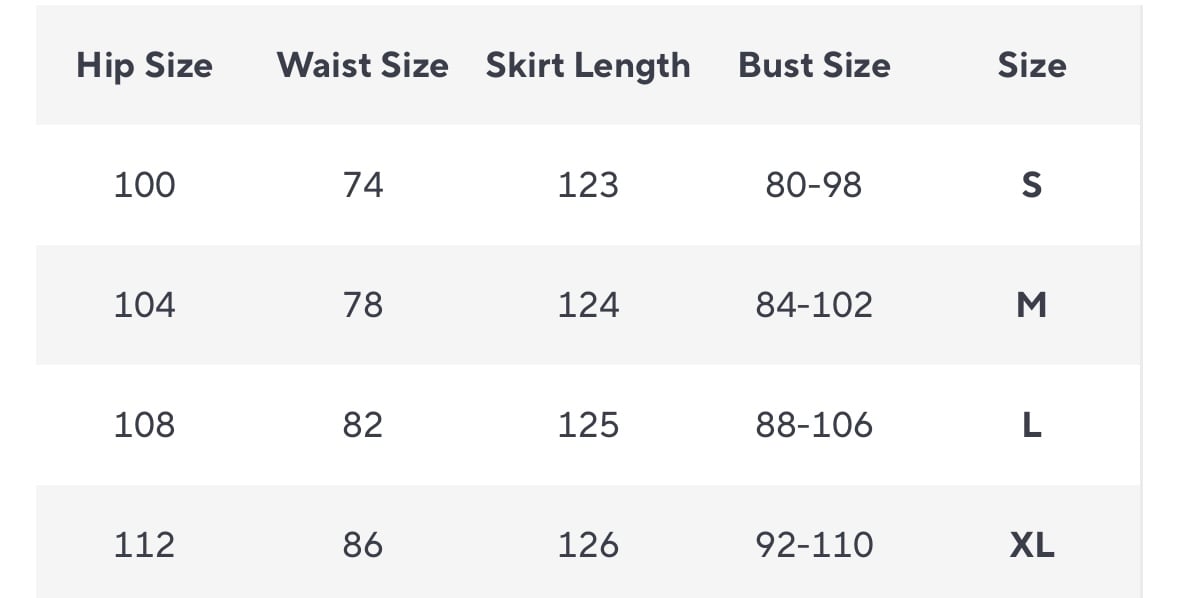1179x598 pixels.
Task: Click bust size range 92-110
Action: coord(814,545)
